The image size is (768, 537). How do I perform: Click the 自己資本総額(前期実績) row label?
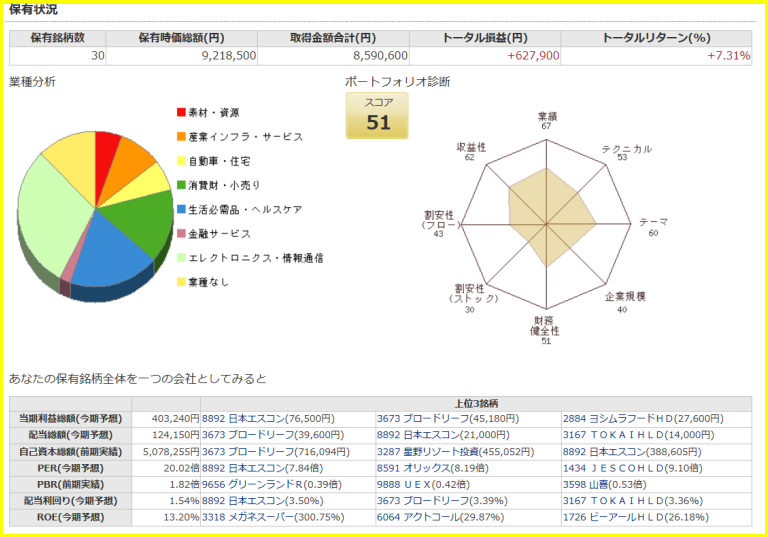(71, 452)
